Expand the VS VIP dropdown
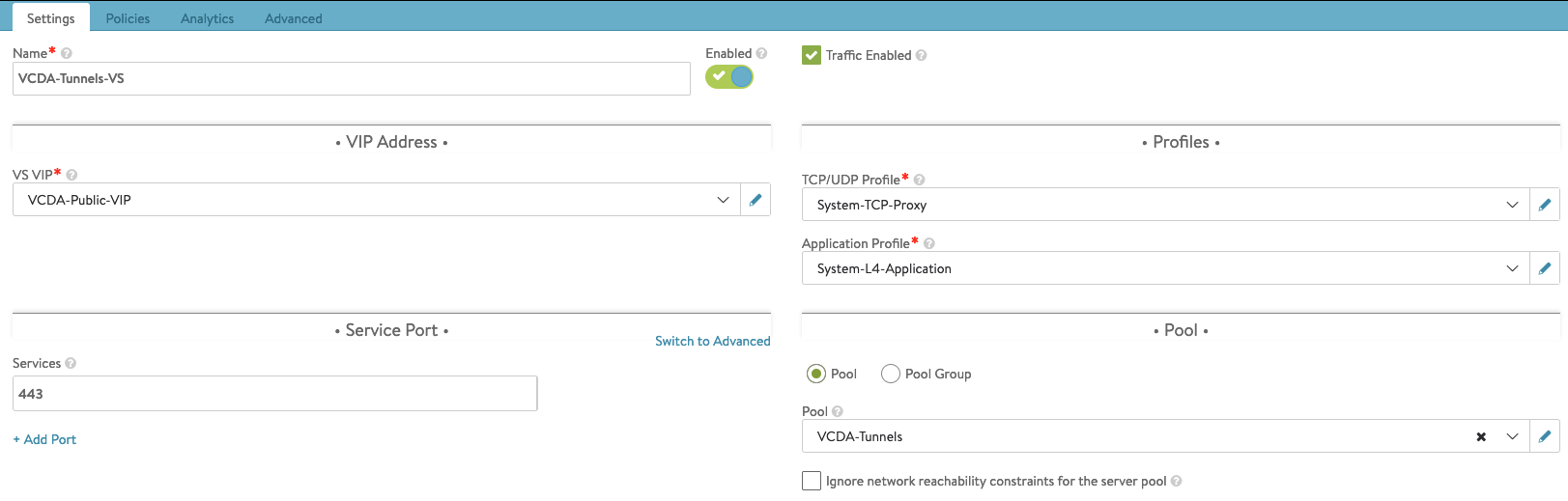The height and width of the screenshot is (501, 1568). [723, 200]
